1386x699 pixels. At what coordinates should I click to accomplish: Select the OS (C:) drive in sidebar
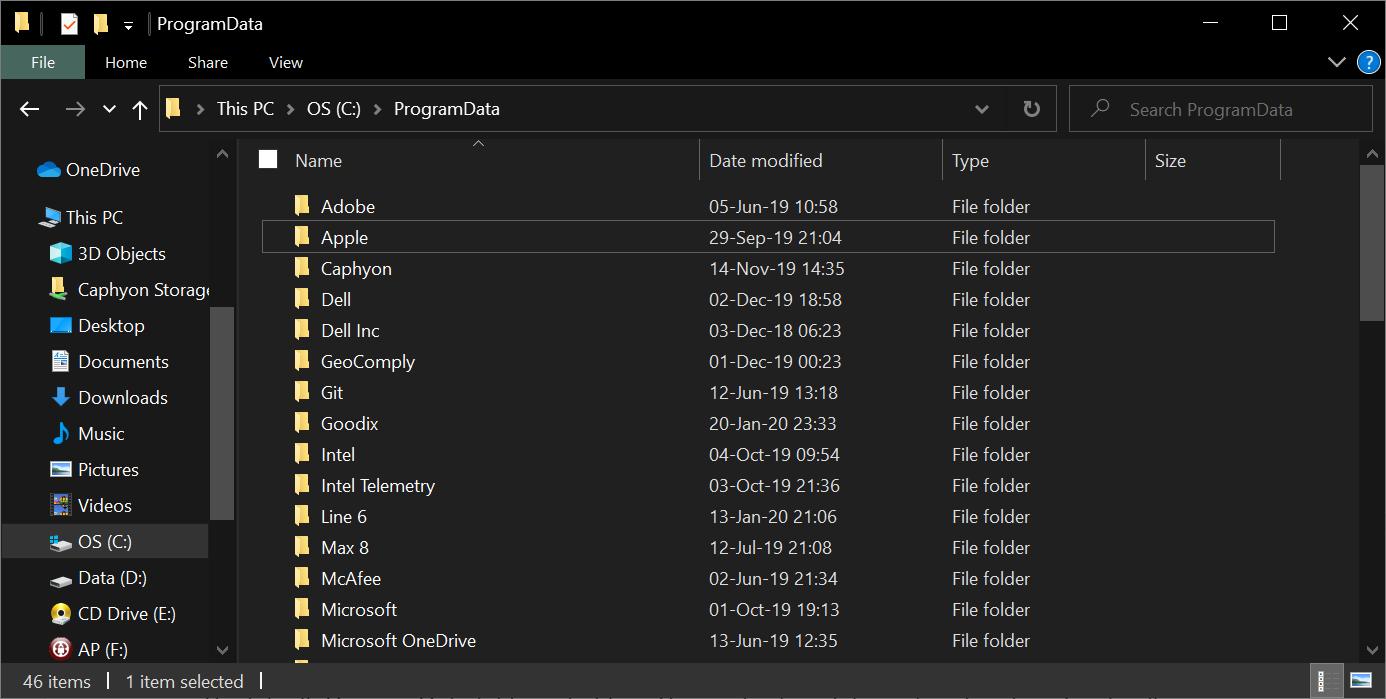pyautogui.click(x=105, y=542)
